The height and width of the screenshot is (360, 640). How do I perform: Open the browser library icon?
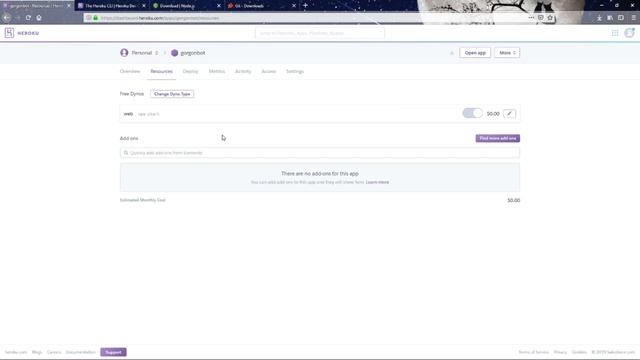point(610,18)
